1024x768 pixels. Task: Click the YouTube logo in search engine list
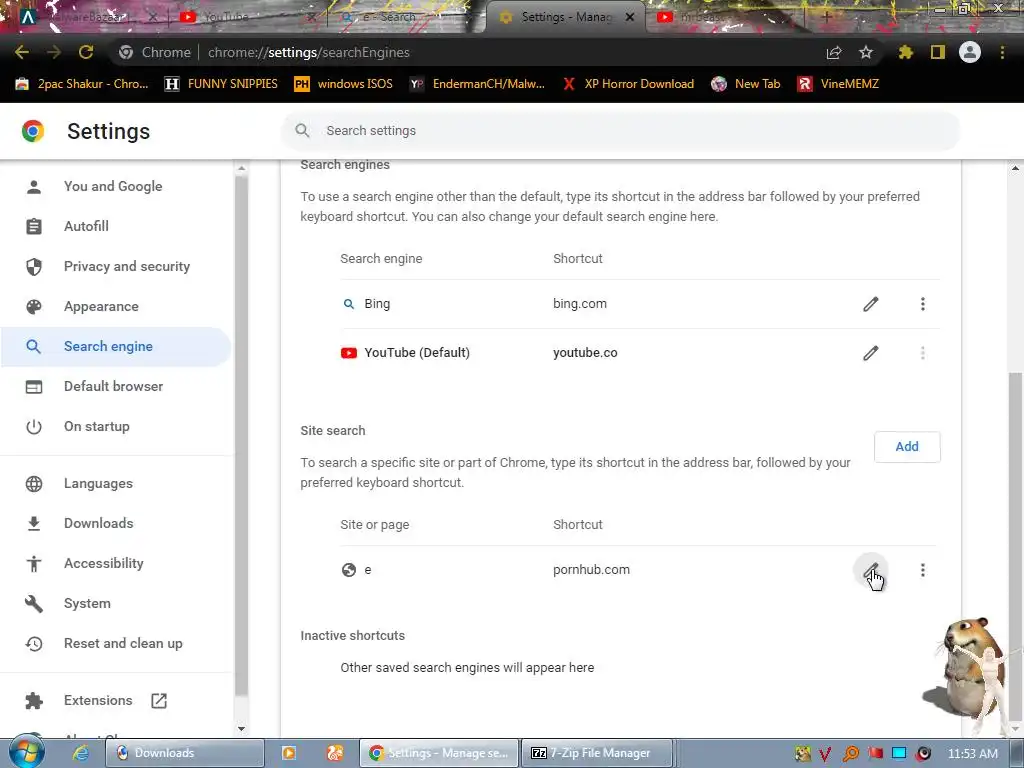click(349, 353)
